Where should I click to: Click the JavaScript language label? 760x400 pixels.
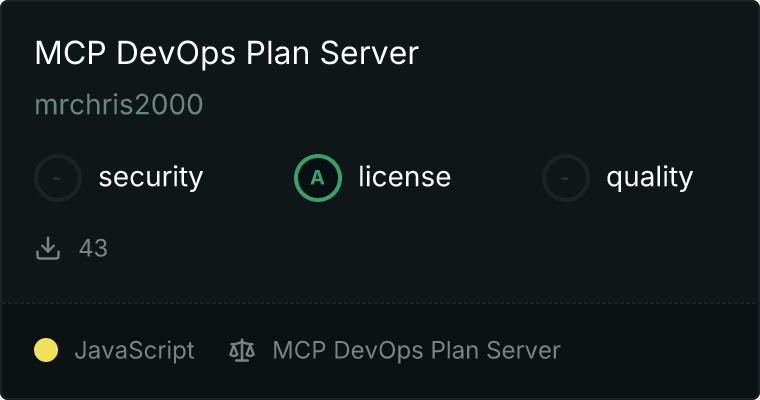[x=134, y=350]
